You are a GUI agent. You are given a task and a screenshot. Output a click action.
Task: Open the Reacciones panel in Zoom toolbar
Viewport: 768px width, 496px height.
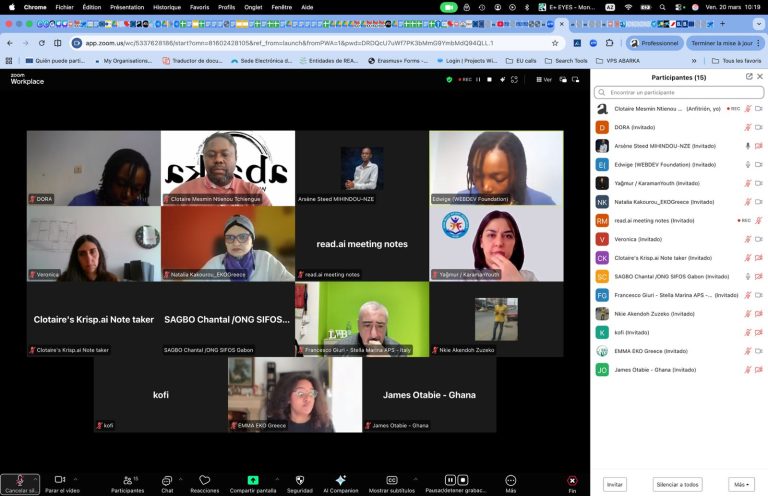point(204,481)
